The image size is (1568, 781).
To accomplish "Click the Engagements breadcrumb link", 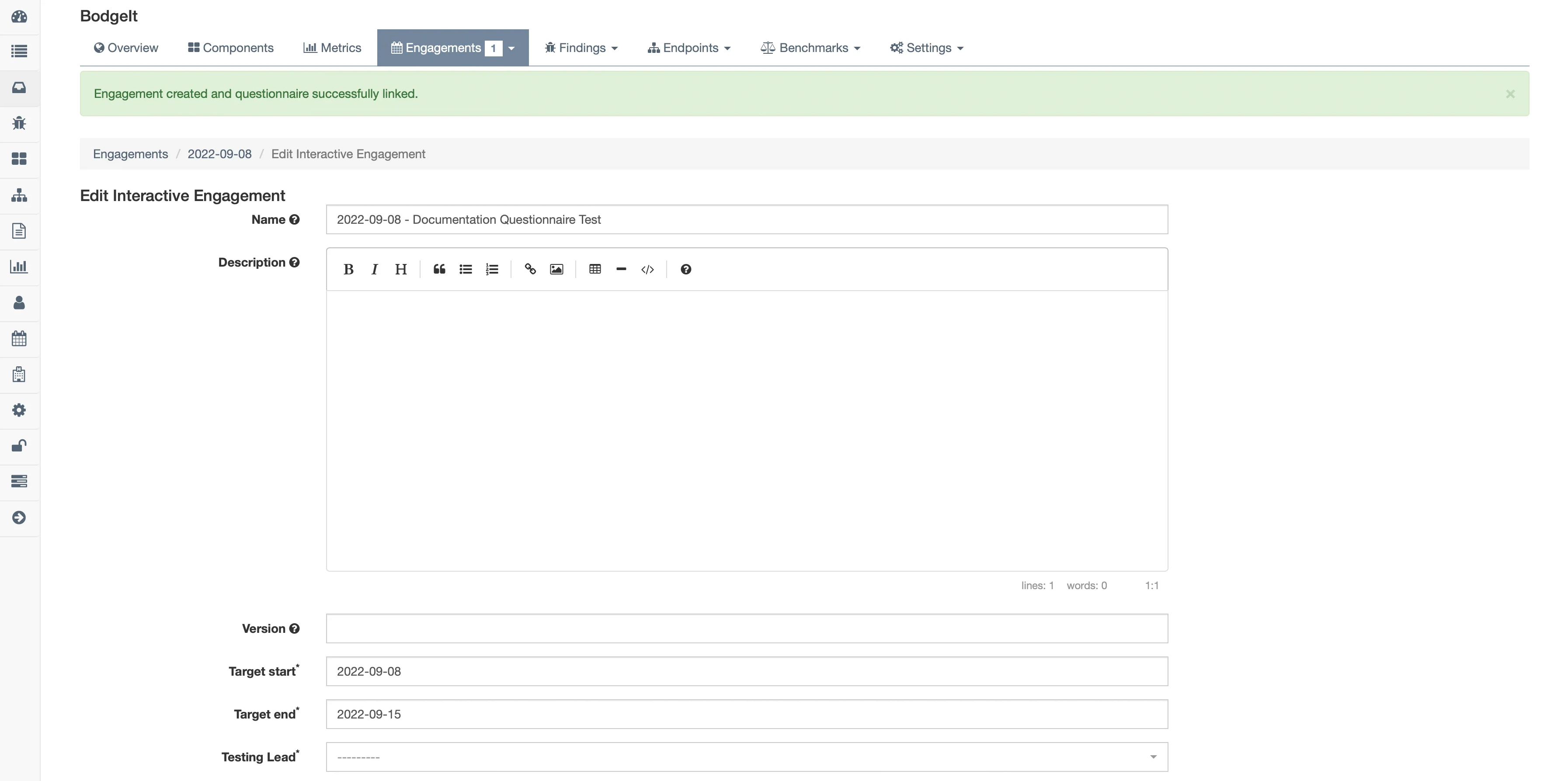I will pyautogui.click(x=130, y=154).
